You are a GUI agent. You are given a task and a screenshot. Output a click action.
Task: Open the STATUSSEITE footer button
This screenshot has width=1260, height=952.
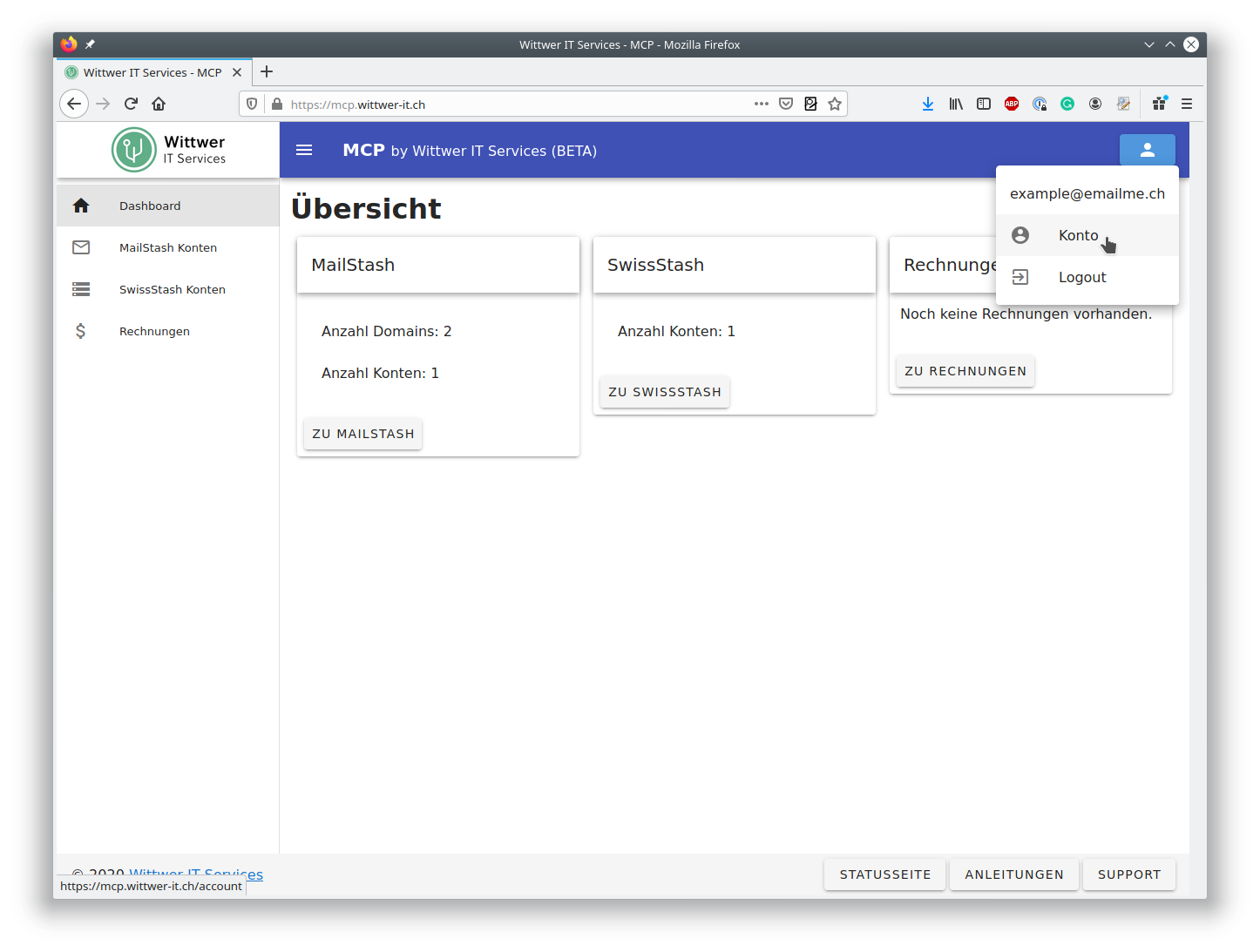885,874
